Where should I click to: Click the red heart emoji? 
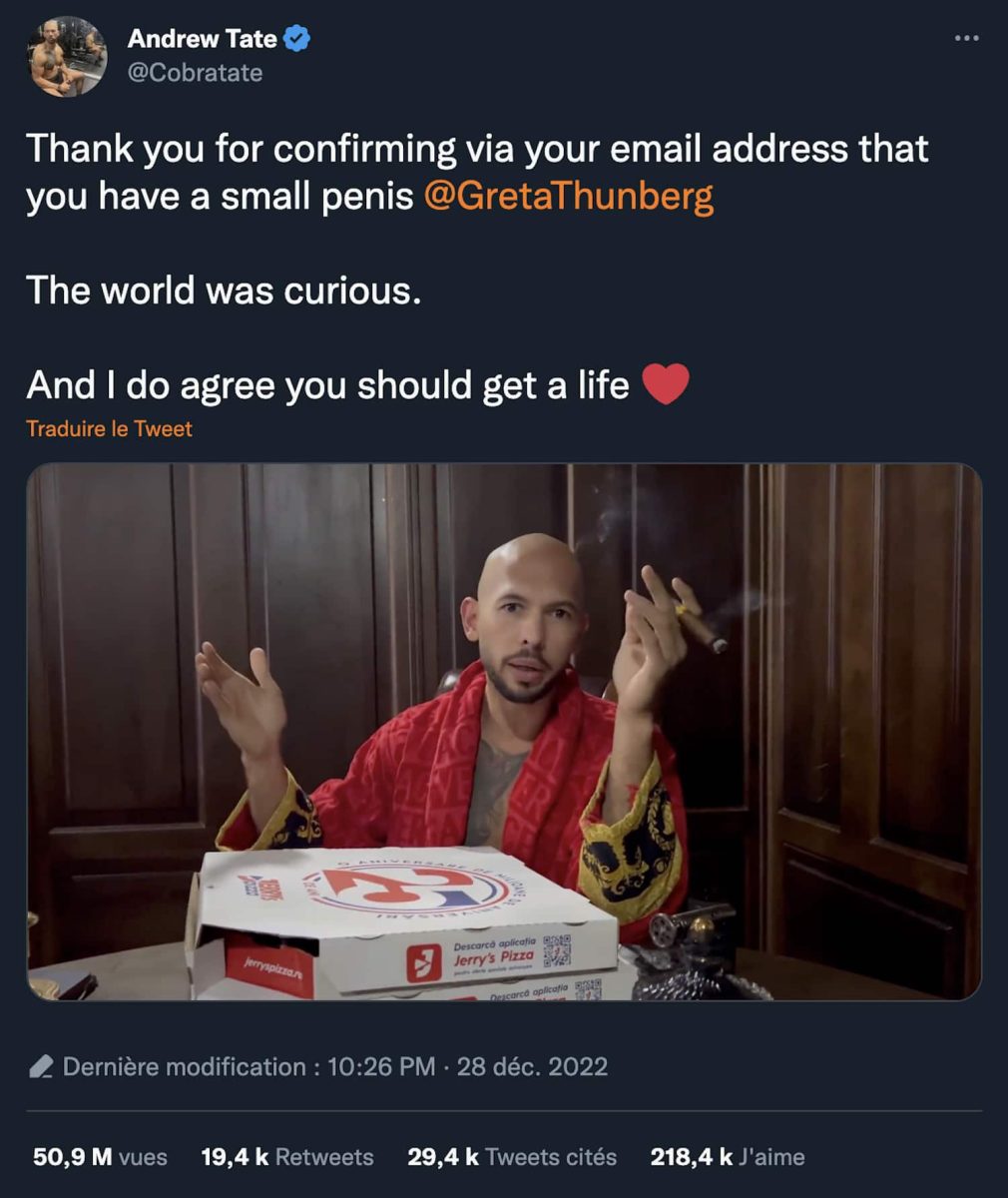(x=666, y=384)
